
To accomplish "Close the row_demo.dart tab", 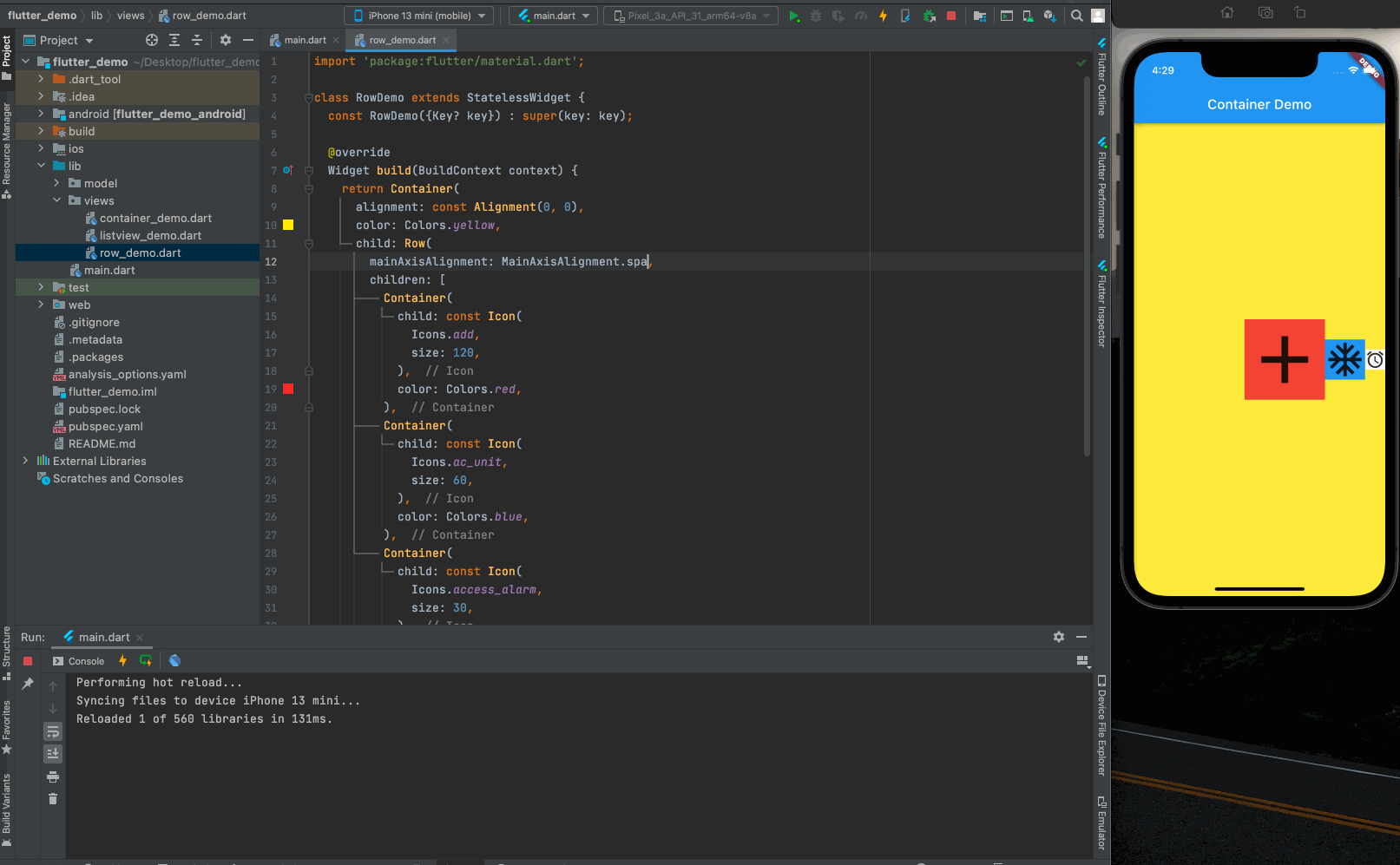I will [446, 40].
